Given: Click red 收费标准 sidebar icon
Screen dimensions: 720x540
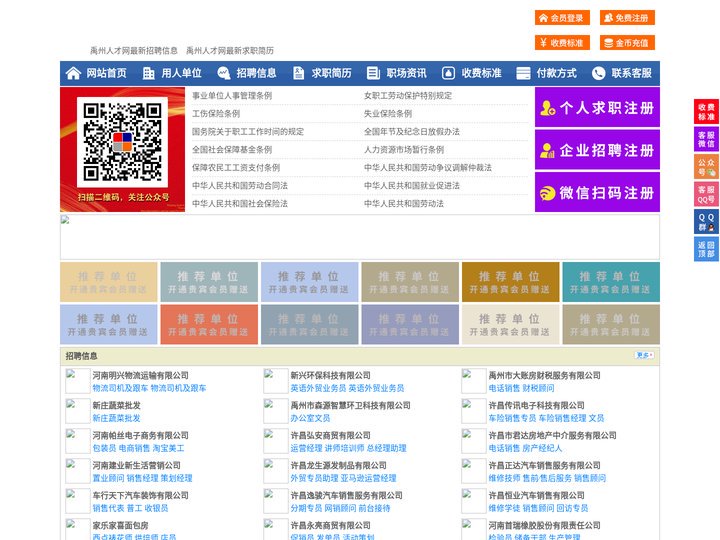Looking at the screenshot, I should coord(706,112).
